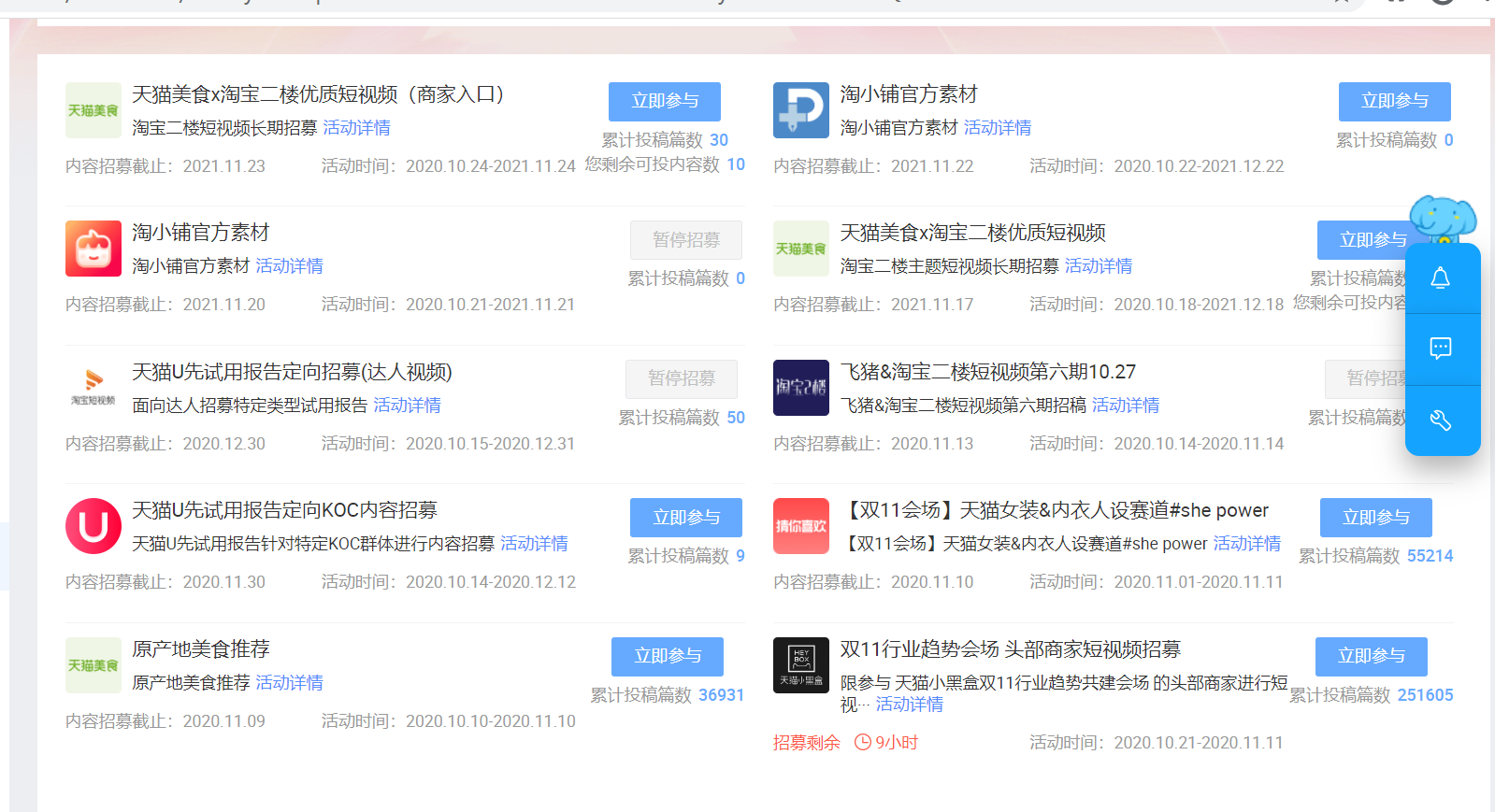
Task: View 活动详情 for 面向达人招募特定类型试用报告
Action: (x=408, y=406)
